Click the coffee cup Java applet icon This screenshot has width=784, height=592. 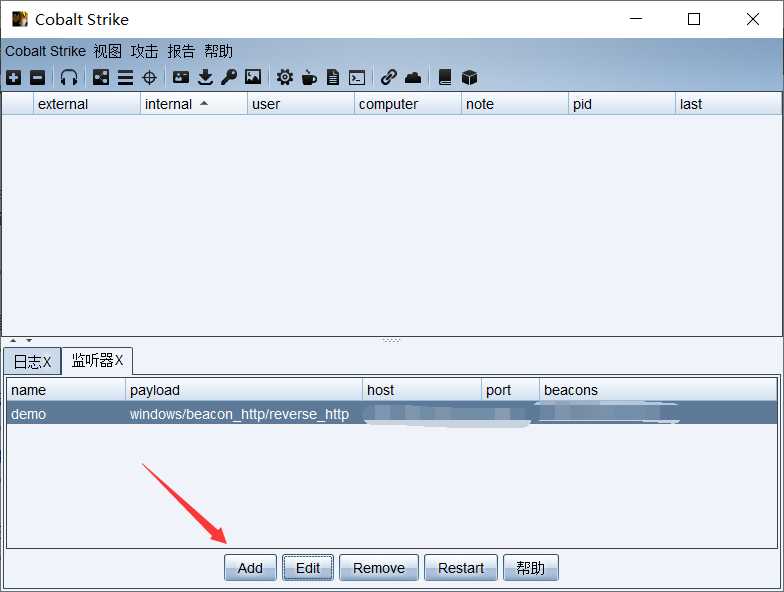(309, 78)
